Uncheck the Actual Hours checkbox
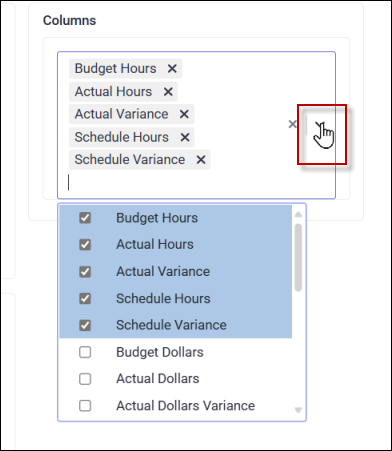Viewport: 392px width, 451px height. coord(85,245)
